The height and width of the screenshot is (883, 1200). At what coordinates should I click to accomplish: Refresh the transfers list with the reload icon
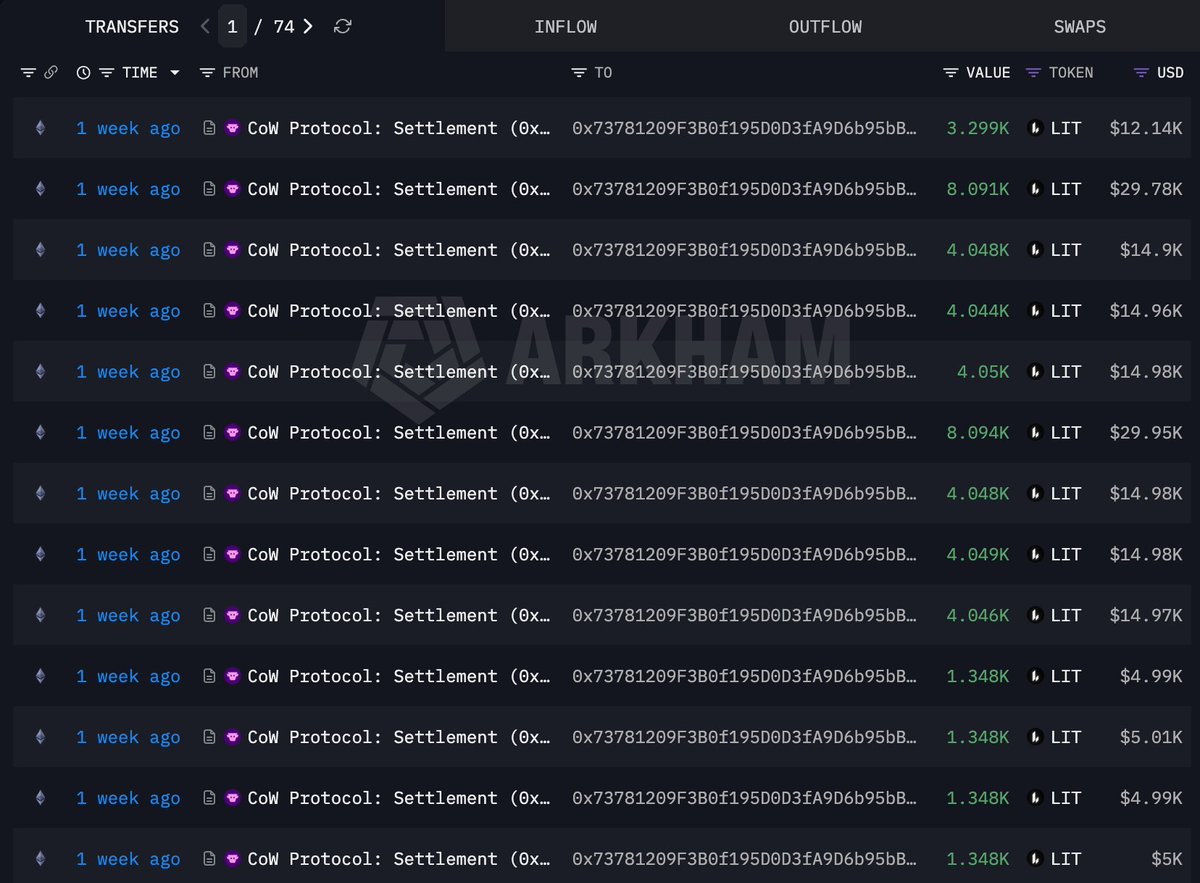342,27
